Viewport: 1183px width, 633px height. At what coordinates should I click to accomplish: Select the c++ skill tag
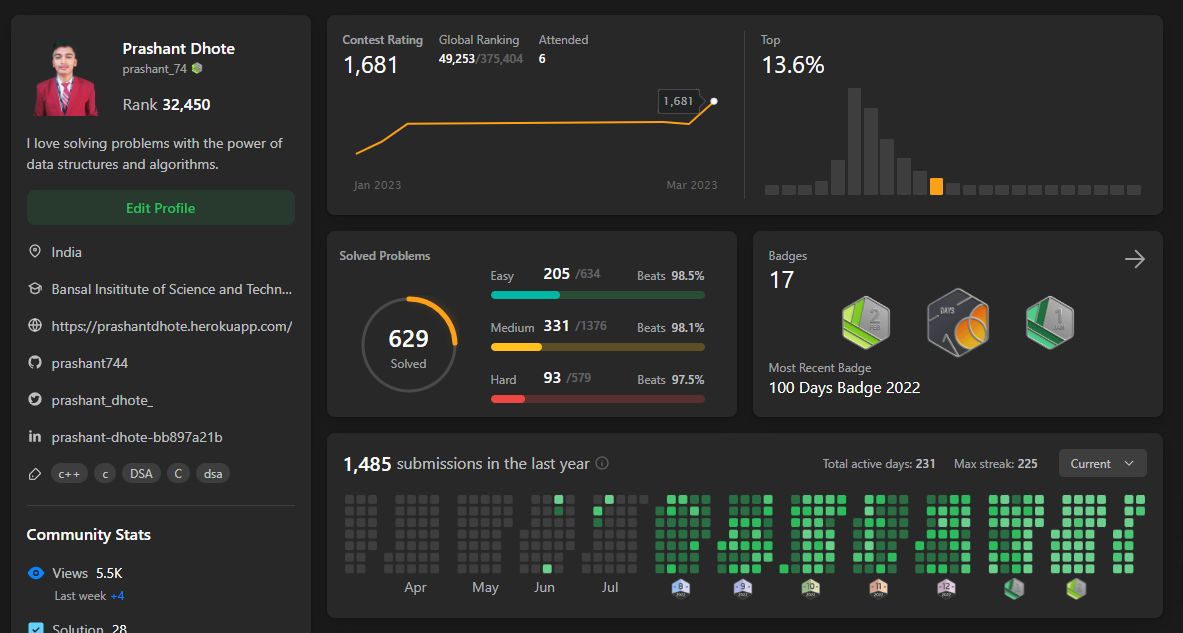tap(69, 474)
